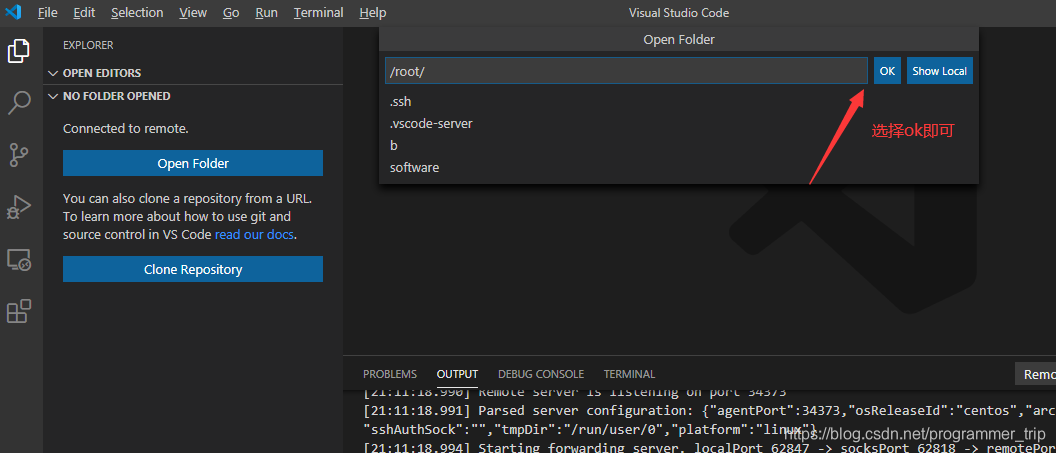Select the b folder entry
The width and height of the screenshot is (1056, 453).
(x=679, y=145)
